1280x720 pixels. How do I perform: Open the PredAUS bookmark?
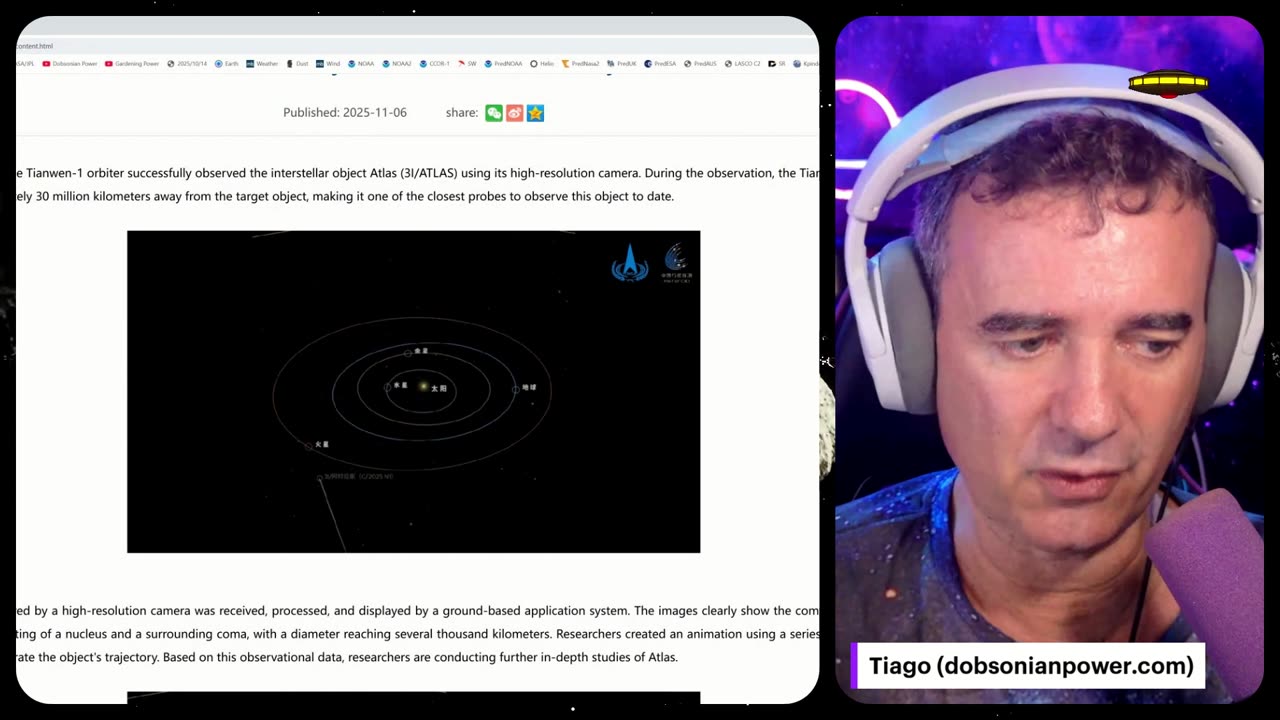(x=700, y=64)
